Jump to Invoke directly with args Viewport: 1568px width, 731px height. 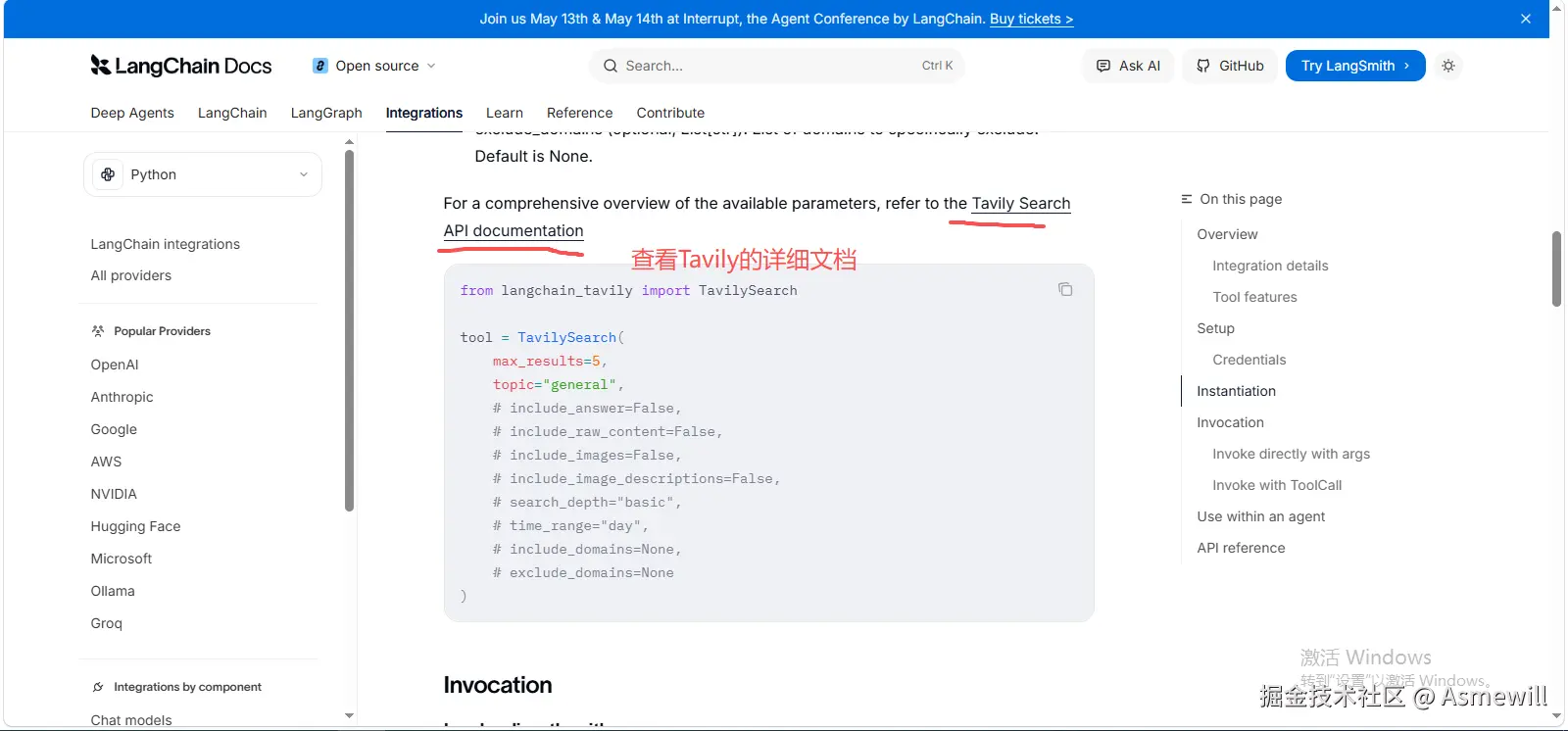pyautogui.click(x=1291, y=454)
